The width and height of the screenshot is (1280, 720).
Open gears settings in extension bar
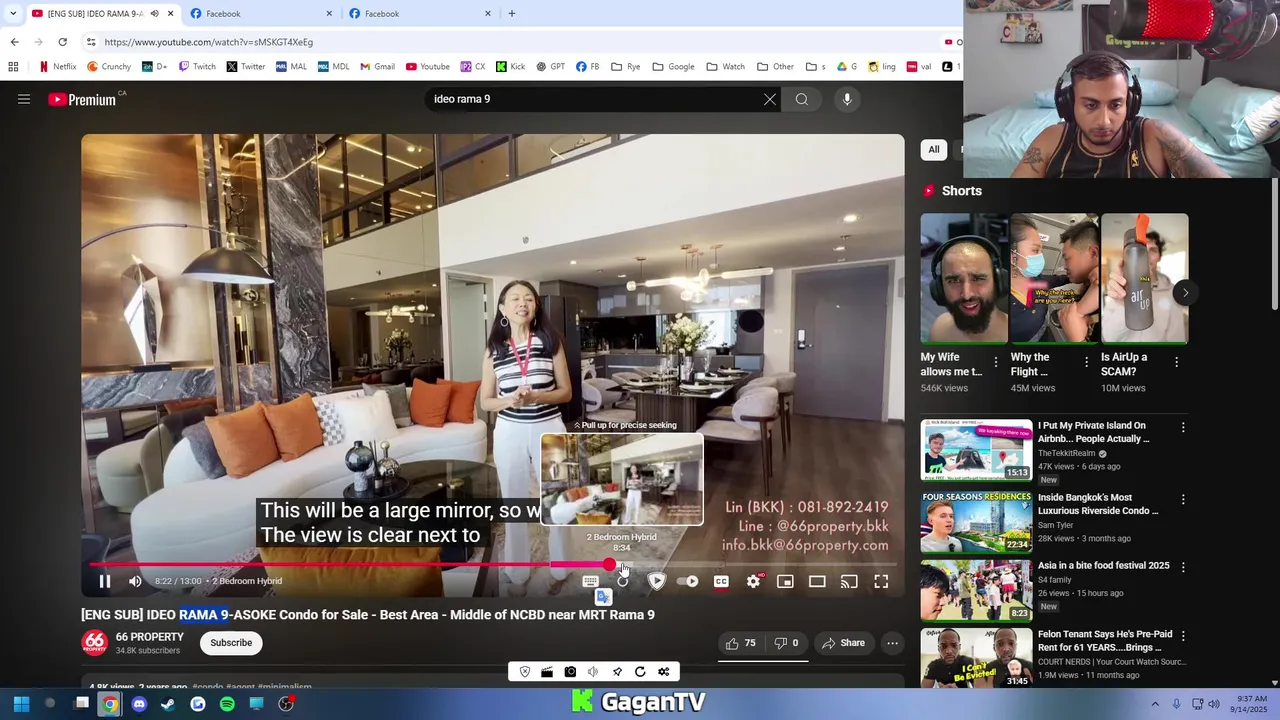tap(664, 672)
